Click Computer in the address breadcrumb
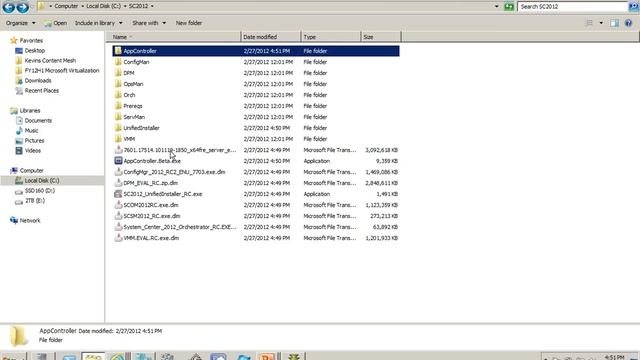 (x=66, y=6)
